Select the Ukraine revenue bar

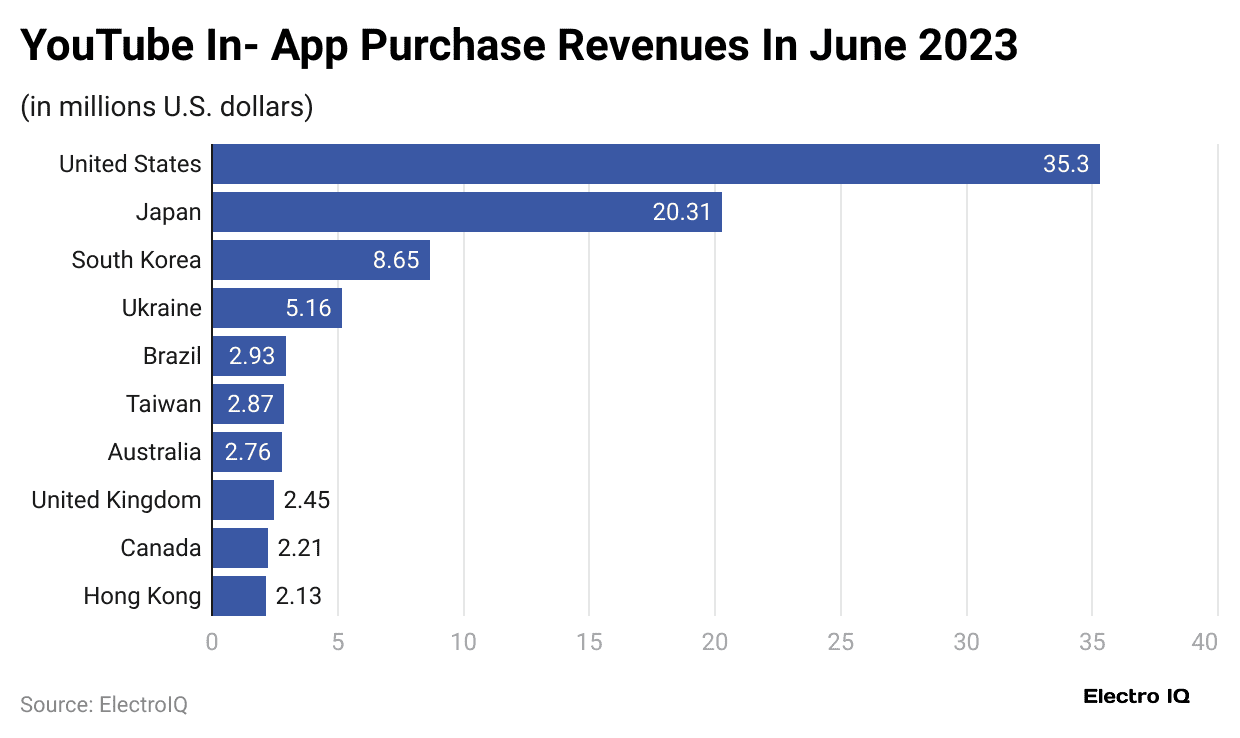tap(275, 307)
